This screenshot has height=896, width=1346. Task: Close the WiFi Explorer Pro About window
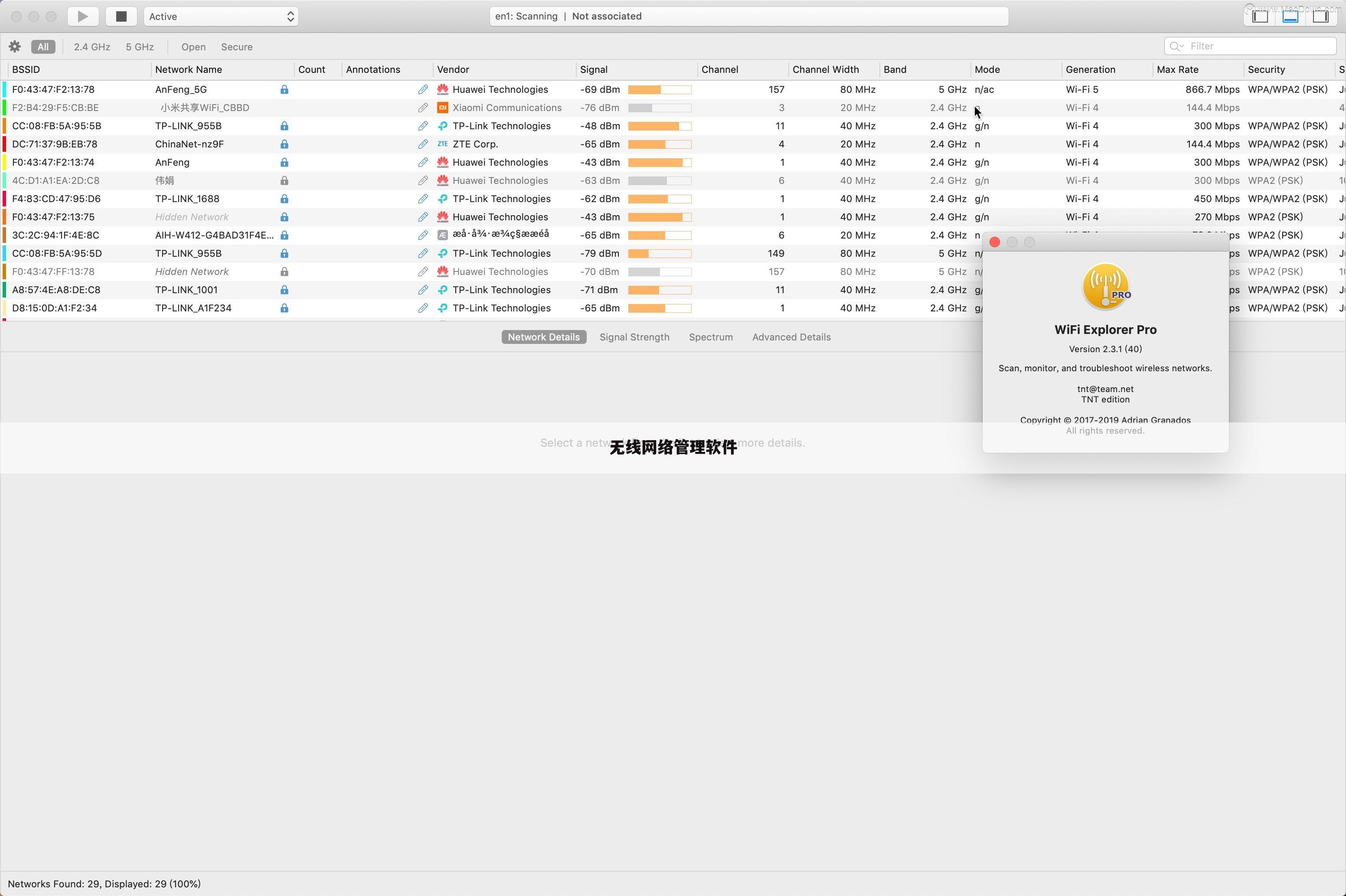click(994, 242)
